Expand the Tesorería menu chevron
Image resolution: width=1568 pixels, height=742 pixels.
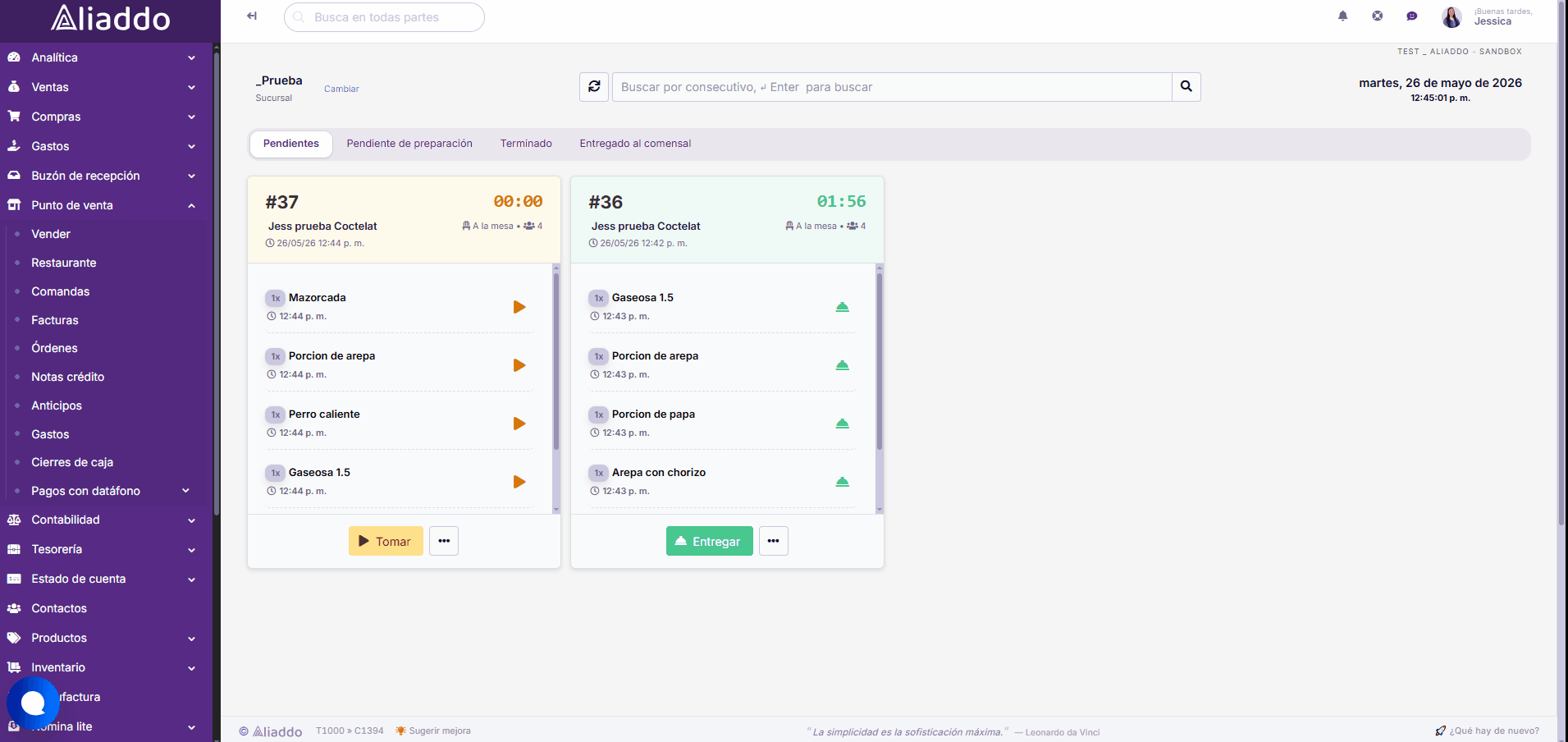pos(191,549)
